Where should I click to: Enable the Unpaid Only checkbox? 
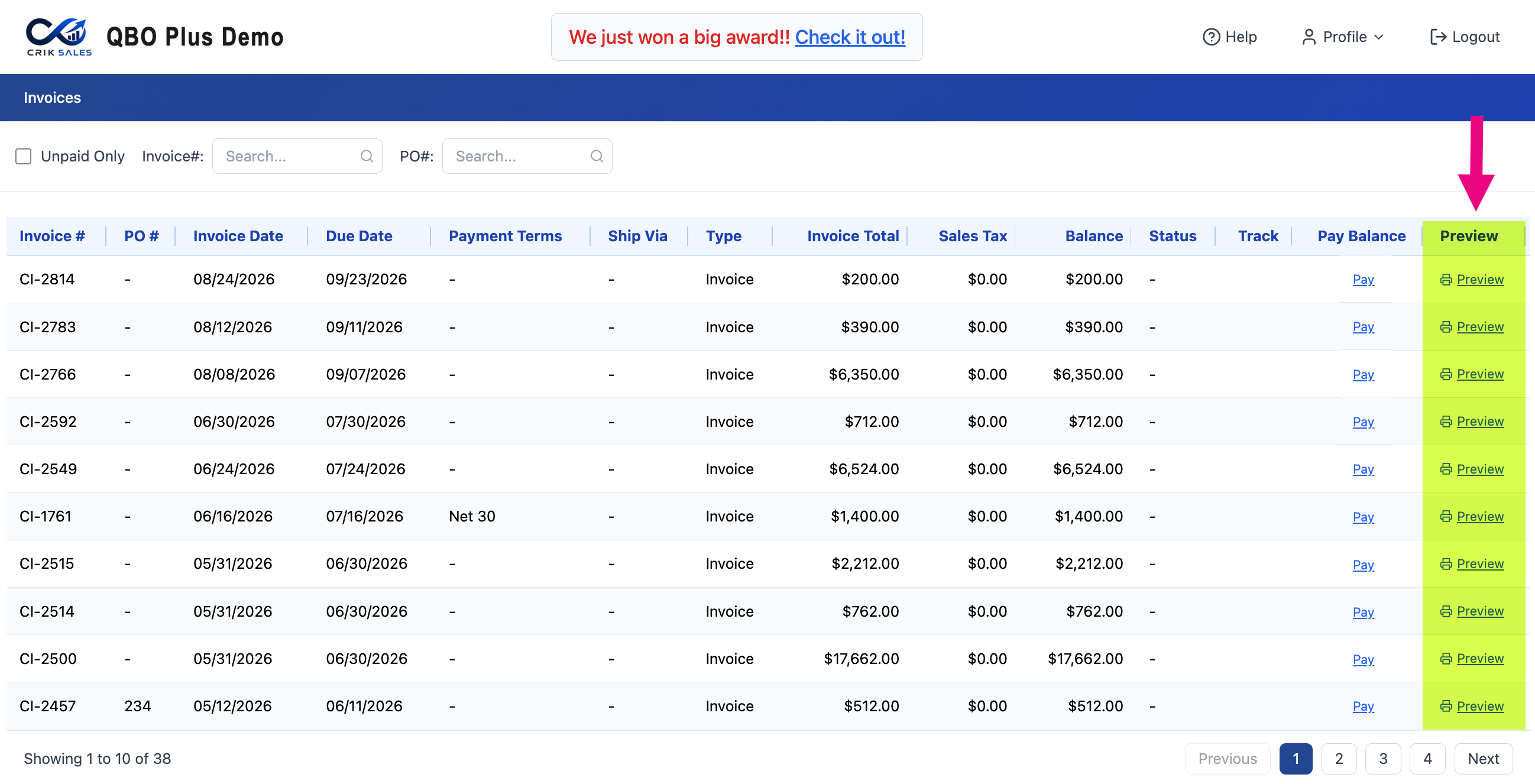(23, 156)
